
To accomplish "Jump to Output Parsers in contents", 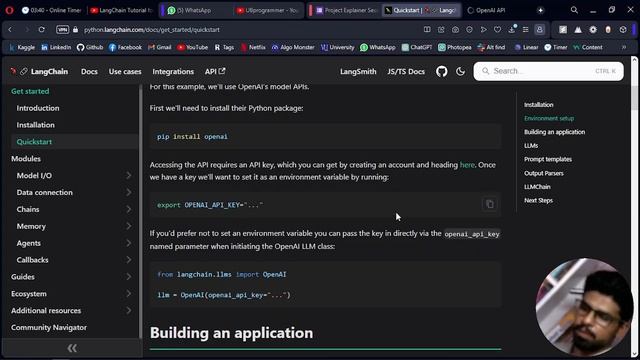I will point(544,173).
